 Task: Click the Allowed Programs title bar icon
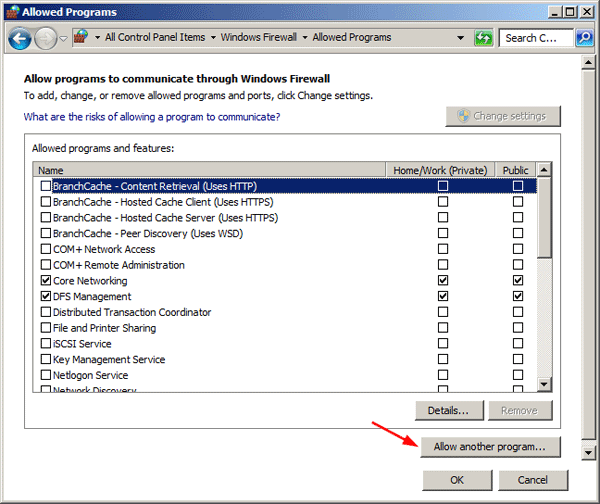[11, 12]
